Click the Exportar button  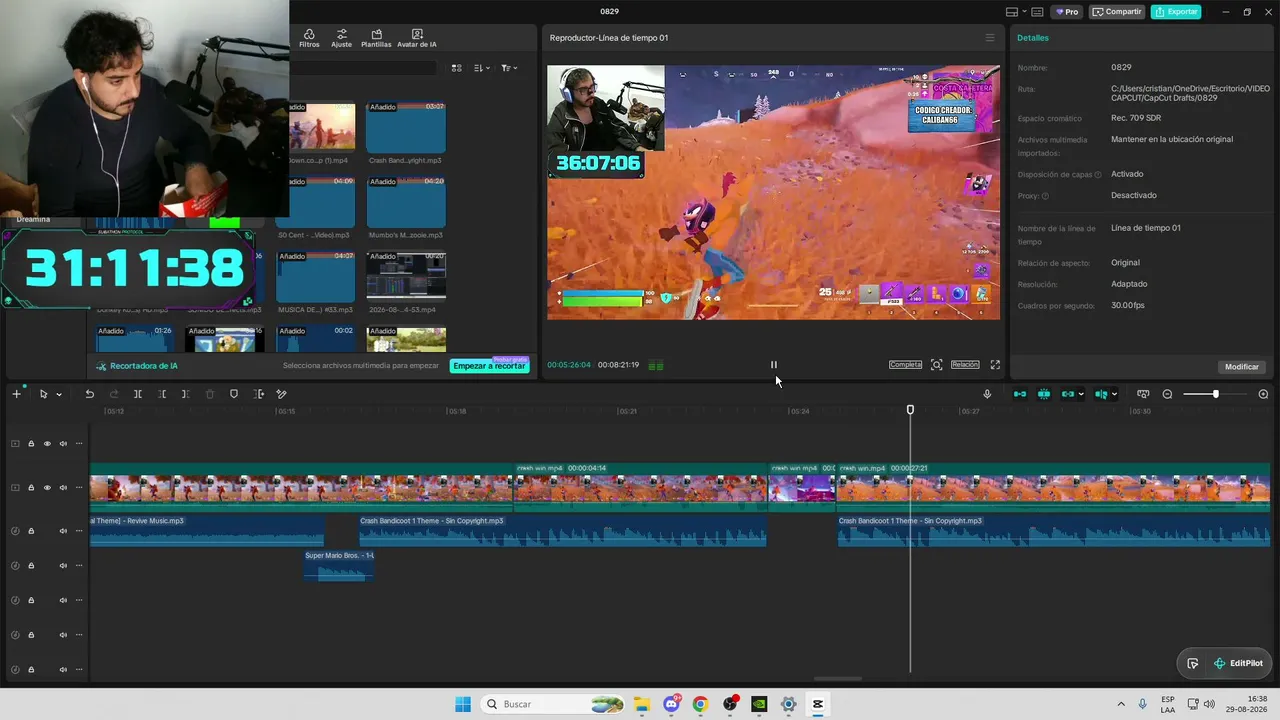pos(1176,12)
